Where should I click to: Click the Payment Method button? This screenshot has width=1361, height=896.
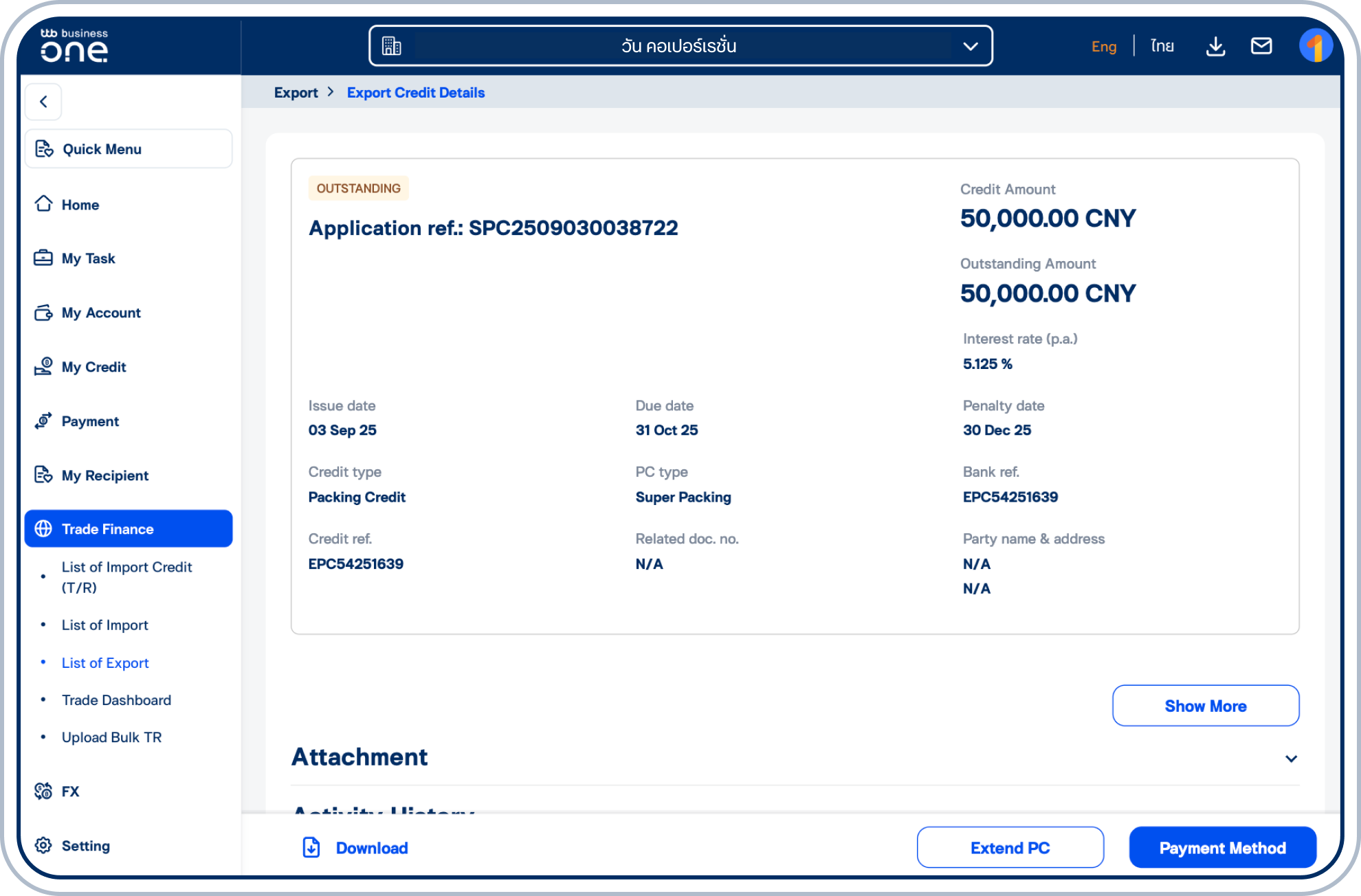1222,847
